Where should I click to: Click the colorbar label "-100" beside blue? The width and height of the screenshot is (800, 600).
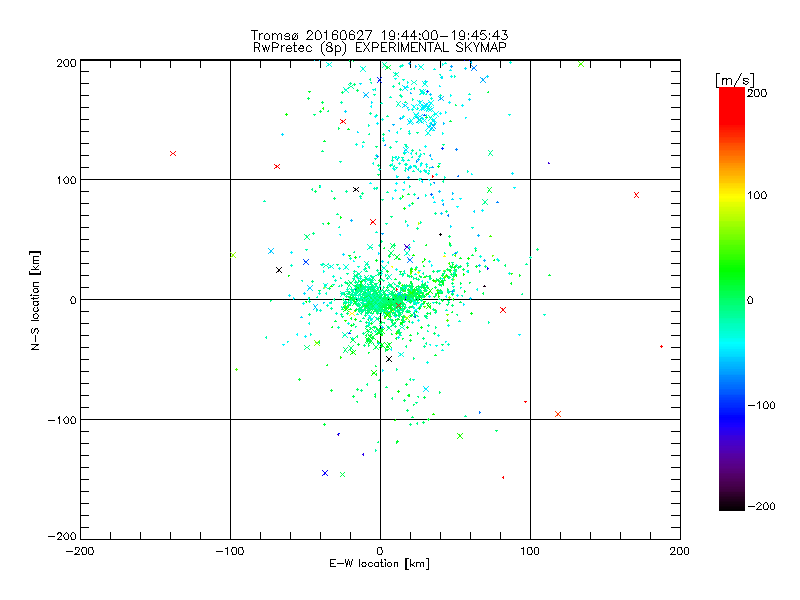[761, 405]
